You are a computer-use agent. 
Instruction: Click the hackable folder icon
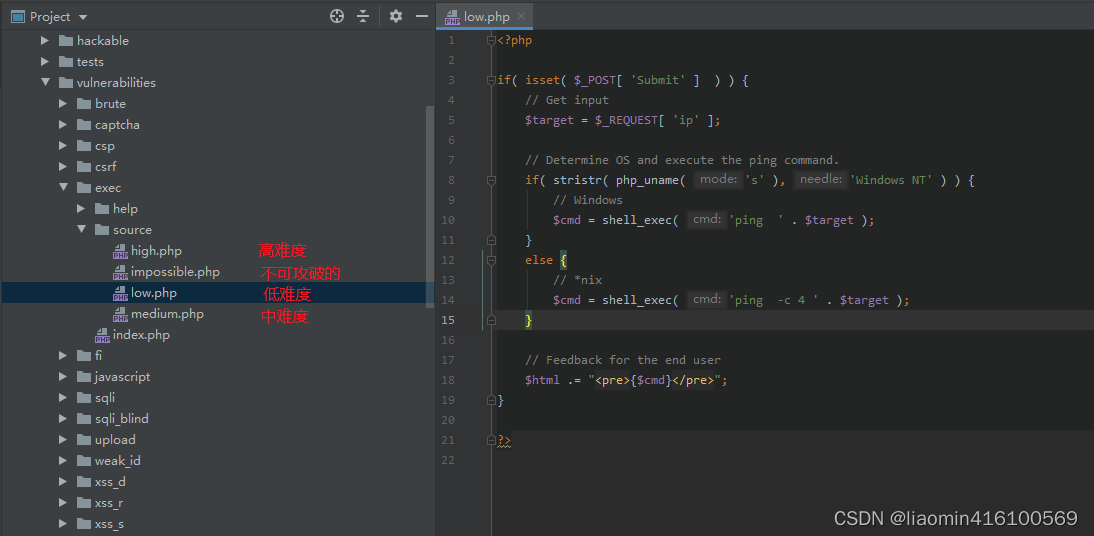pyautogui.click(x=66, y=40)
